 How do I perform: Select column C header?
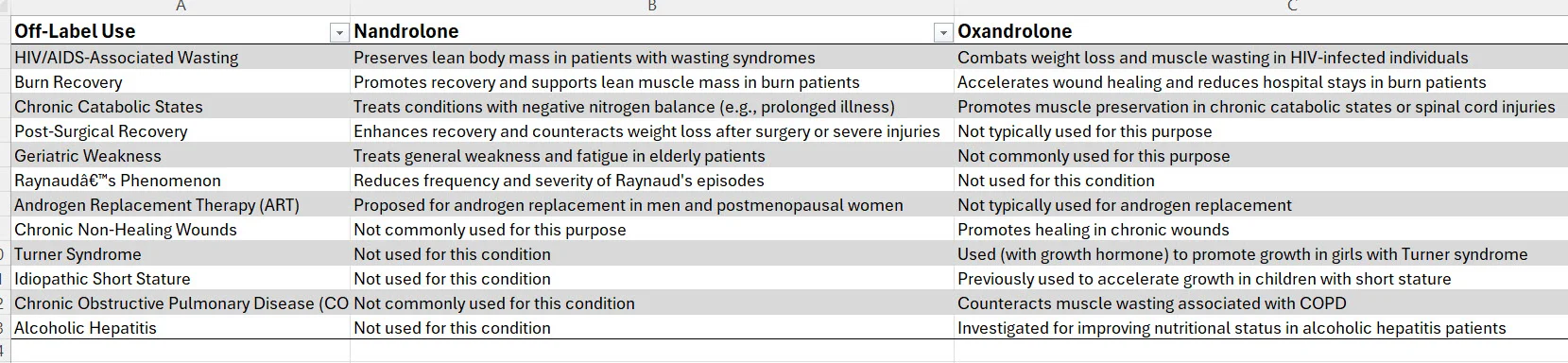tap(1261, 7)
